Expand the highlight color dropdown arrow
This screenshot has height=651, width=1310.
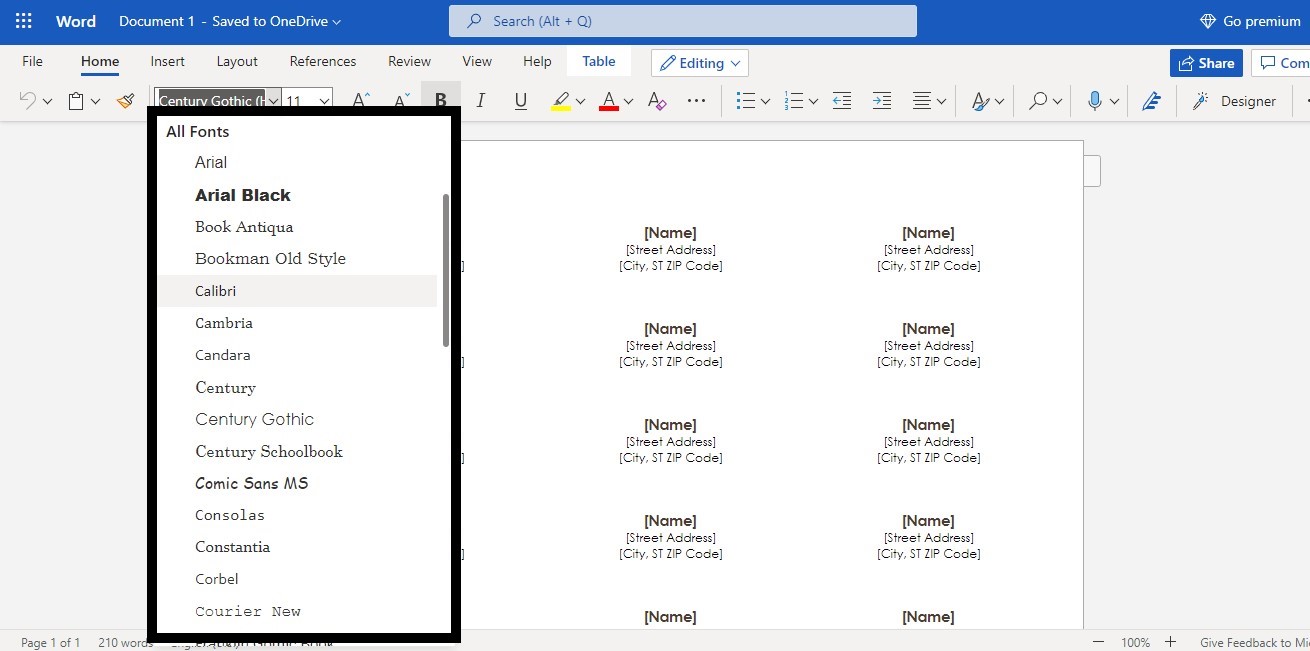(x=580, y=102)
